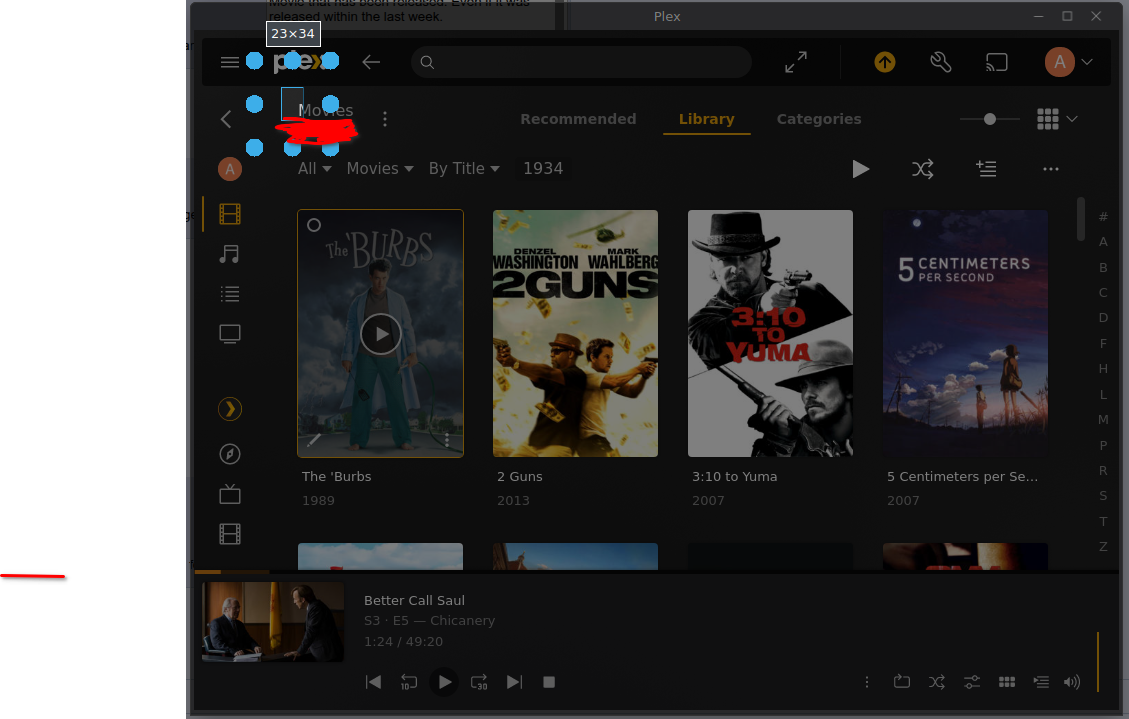Play The 'Burbs from poster overlay
Viewport: 1129px width, 719px height.
pos(380,334)
